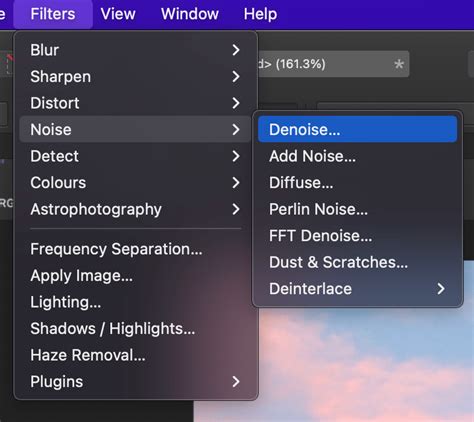Expand the Astrophotography submenu
The width and height of the screenshot is (474, 422).
click(x=135, y=209)
